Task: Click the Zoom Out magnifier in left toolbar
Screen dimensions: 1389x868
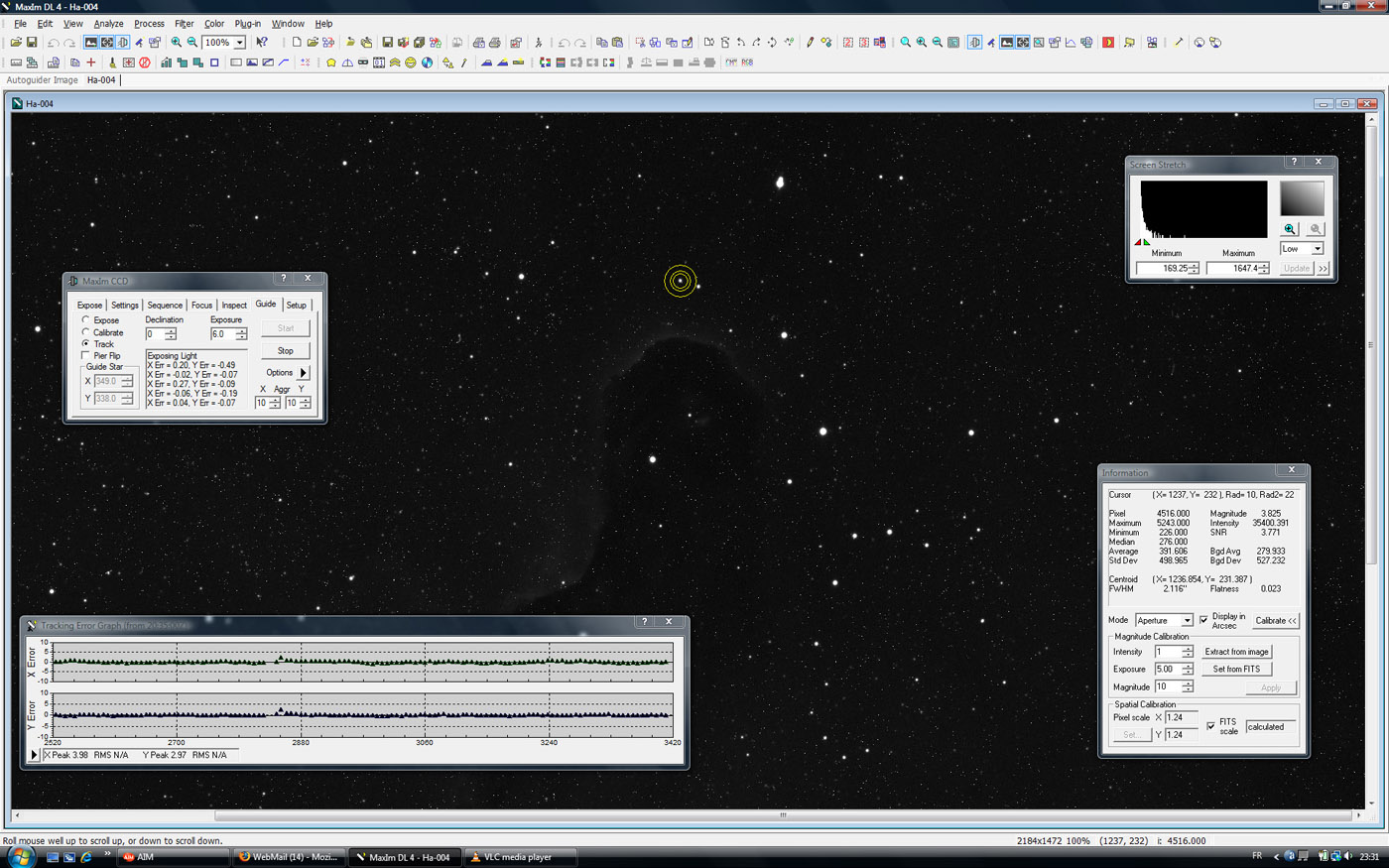Action: pos(191,43)
